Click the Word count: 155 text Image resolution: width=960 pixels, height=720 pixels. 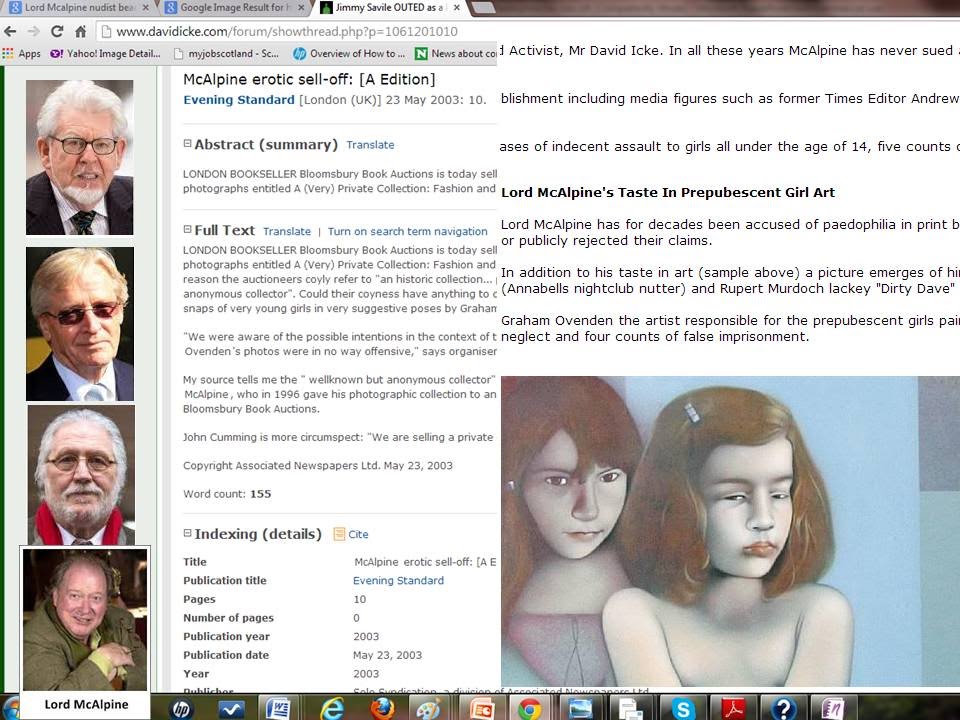tap(227, 494)
